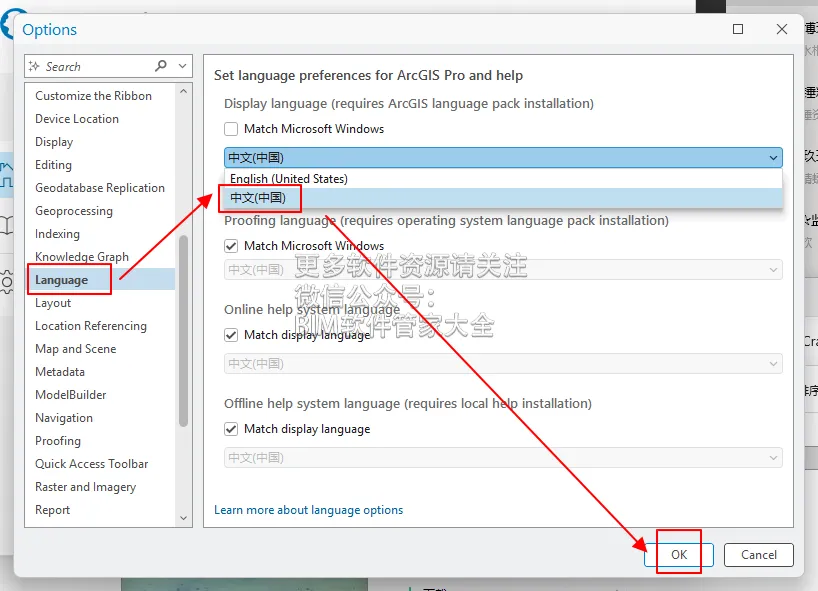
Task: Open Knowledge Graph options
Action: 82,257
